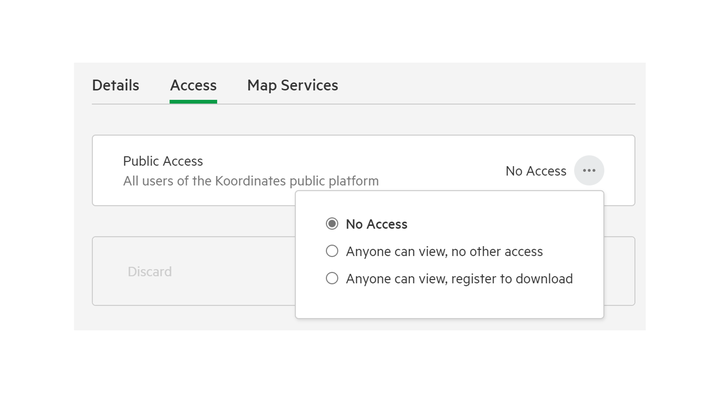The width and height of the screenshot is (720, 393).
Task: Select the No Access radio button
Action: 332,224
